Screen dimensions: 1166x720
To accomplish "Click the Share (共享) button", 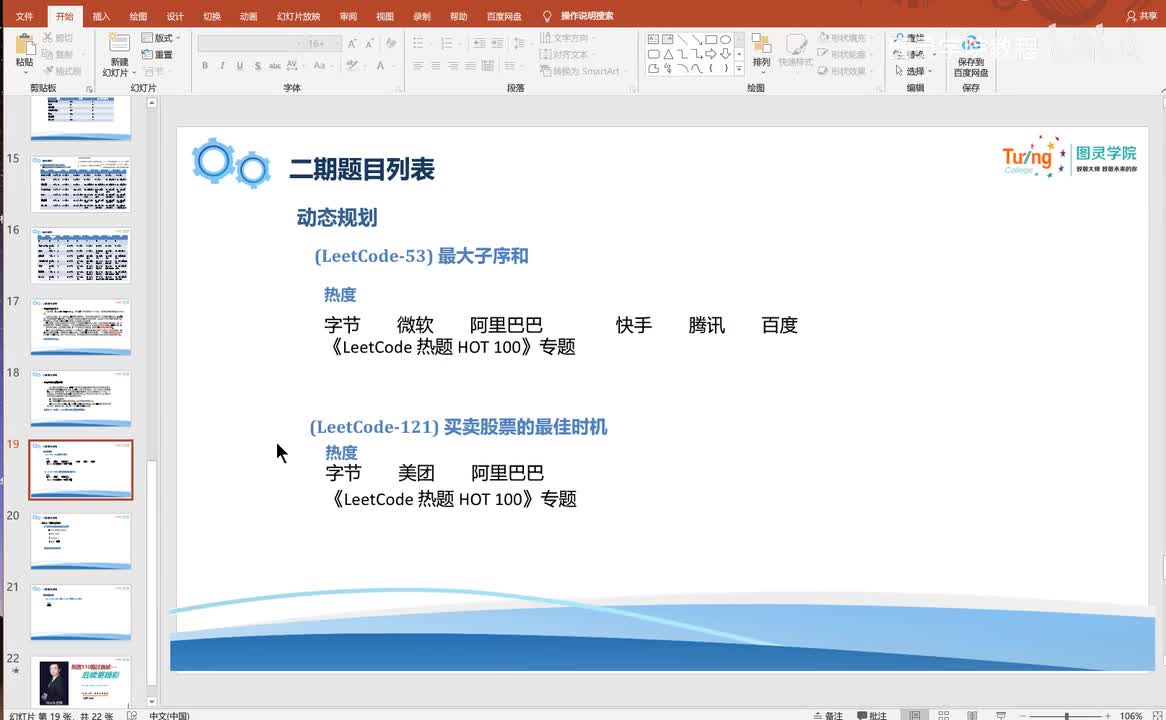I will pyautogui.click(x=1141, y=16).
